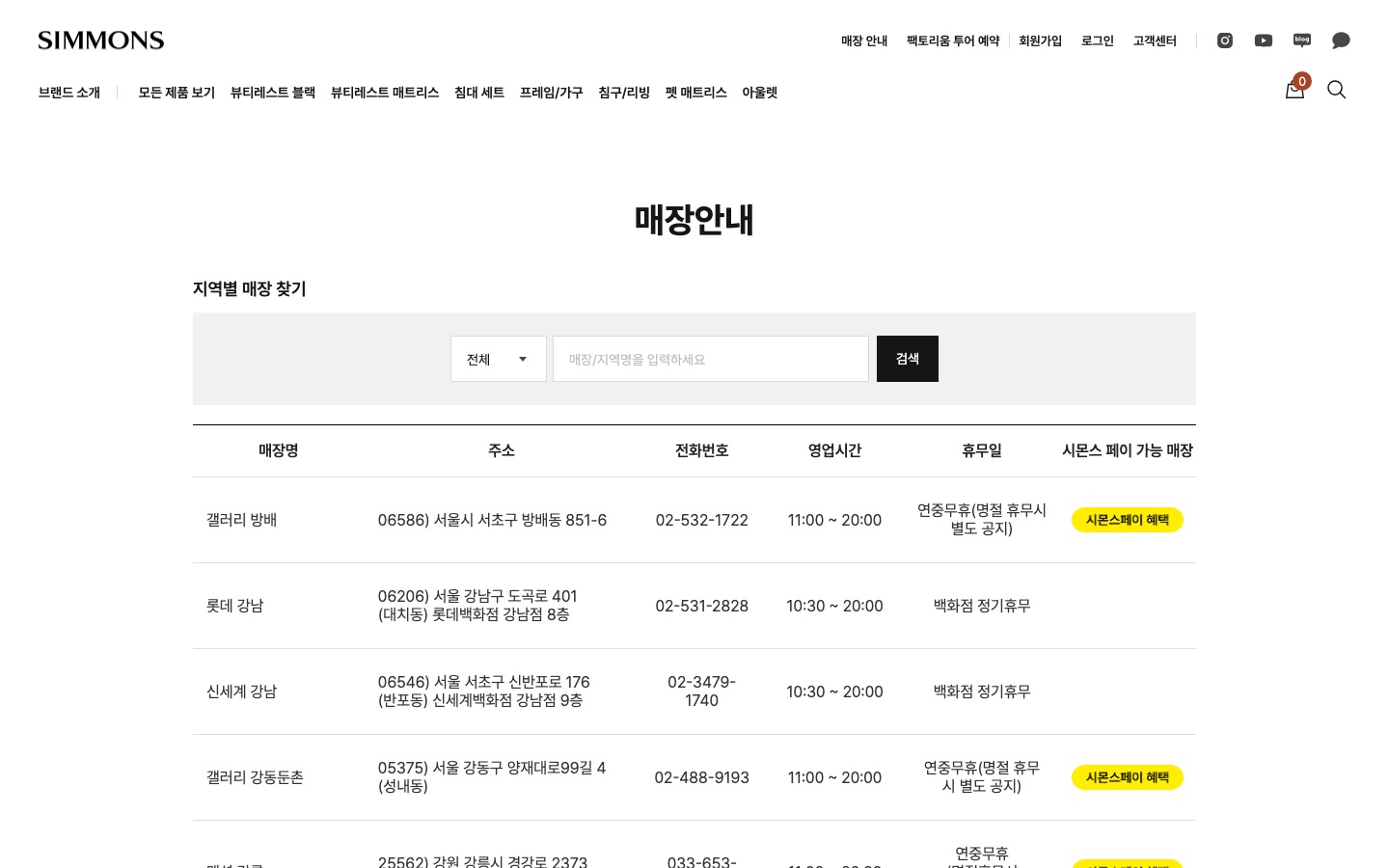
Task: Click the 매장안내 page title
Action: pos(694,220)
